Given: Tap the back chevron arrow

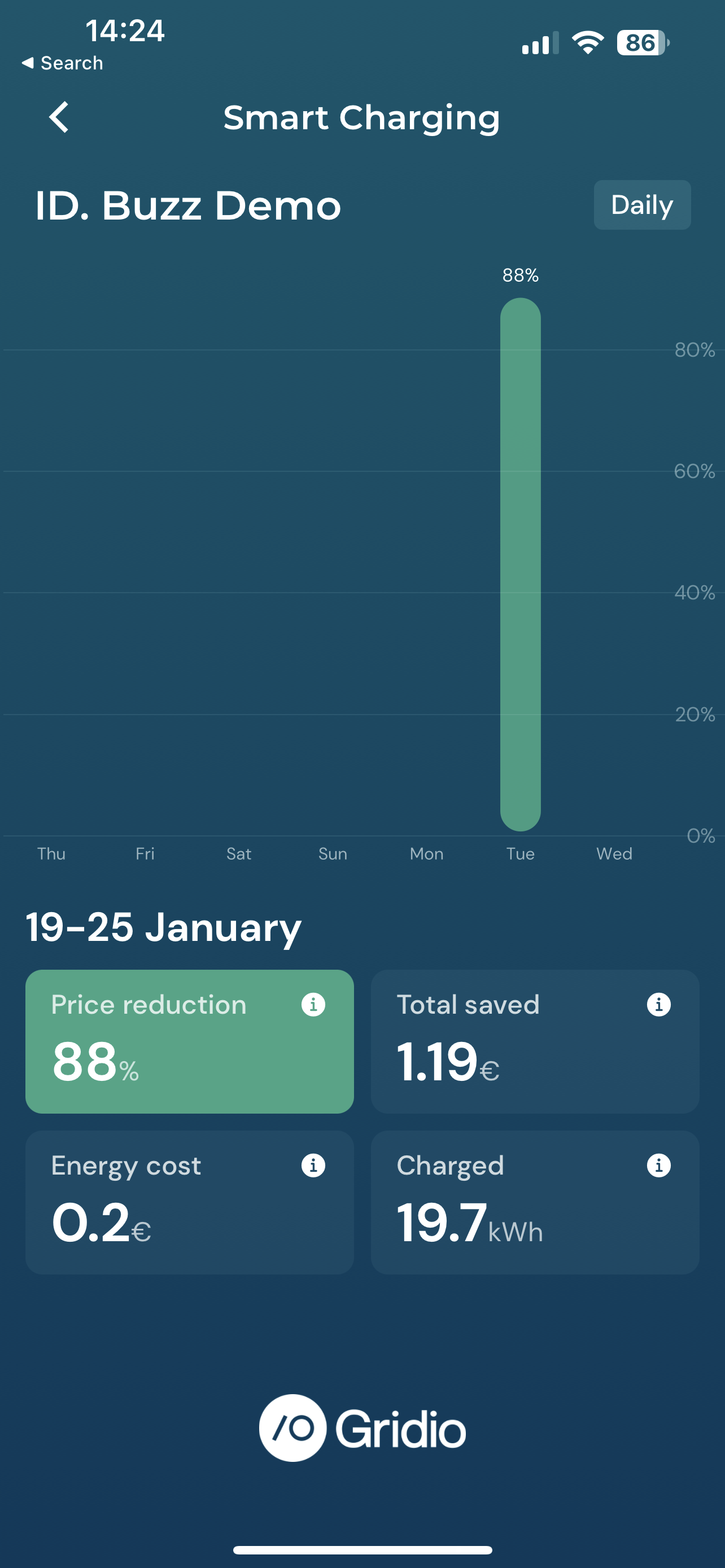Looking at the screenshot, I should (59, 117).
